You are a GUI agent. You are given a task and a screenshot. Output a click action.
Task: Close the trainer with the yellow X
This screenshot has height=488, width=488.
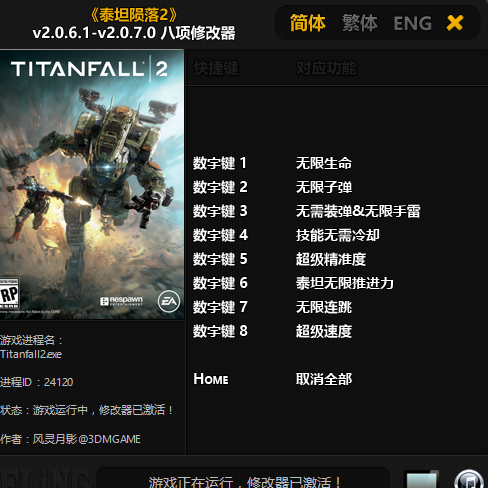click(455, 23)
